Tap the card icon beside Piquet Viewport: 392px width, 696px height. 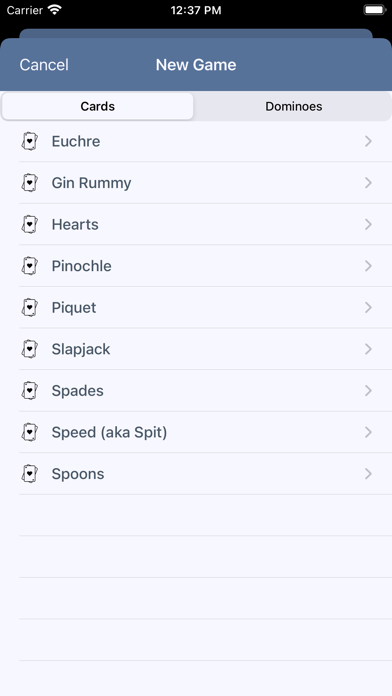click(29, 308)
